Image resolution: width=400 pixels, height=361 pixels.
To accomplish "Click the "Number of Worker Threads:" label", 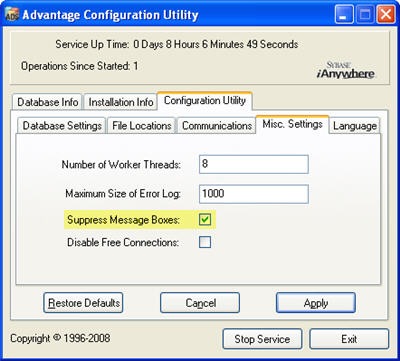I will (x=121, y=164).
